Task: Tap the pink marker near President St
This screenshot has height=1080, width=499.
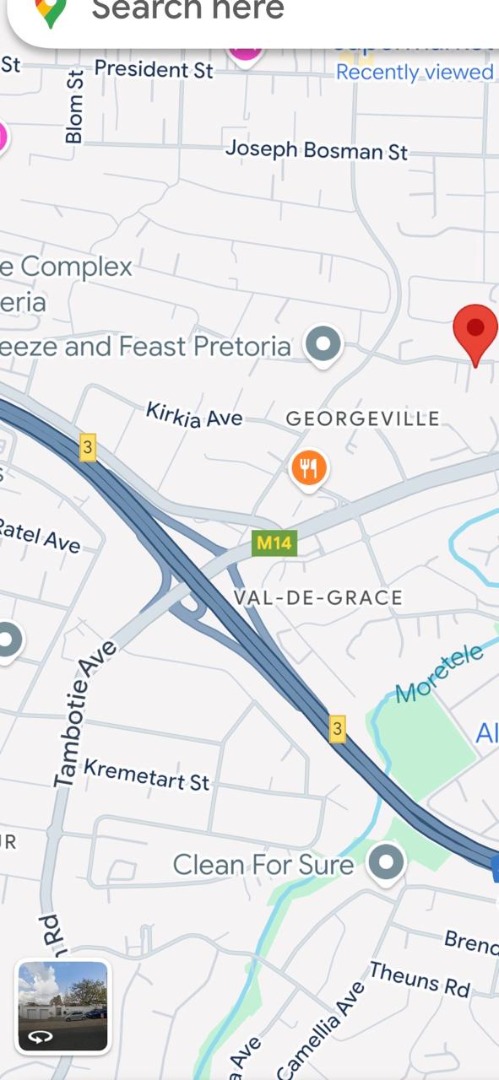Action: click(x=245, y=54)
